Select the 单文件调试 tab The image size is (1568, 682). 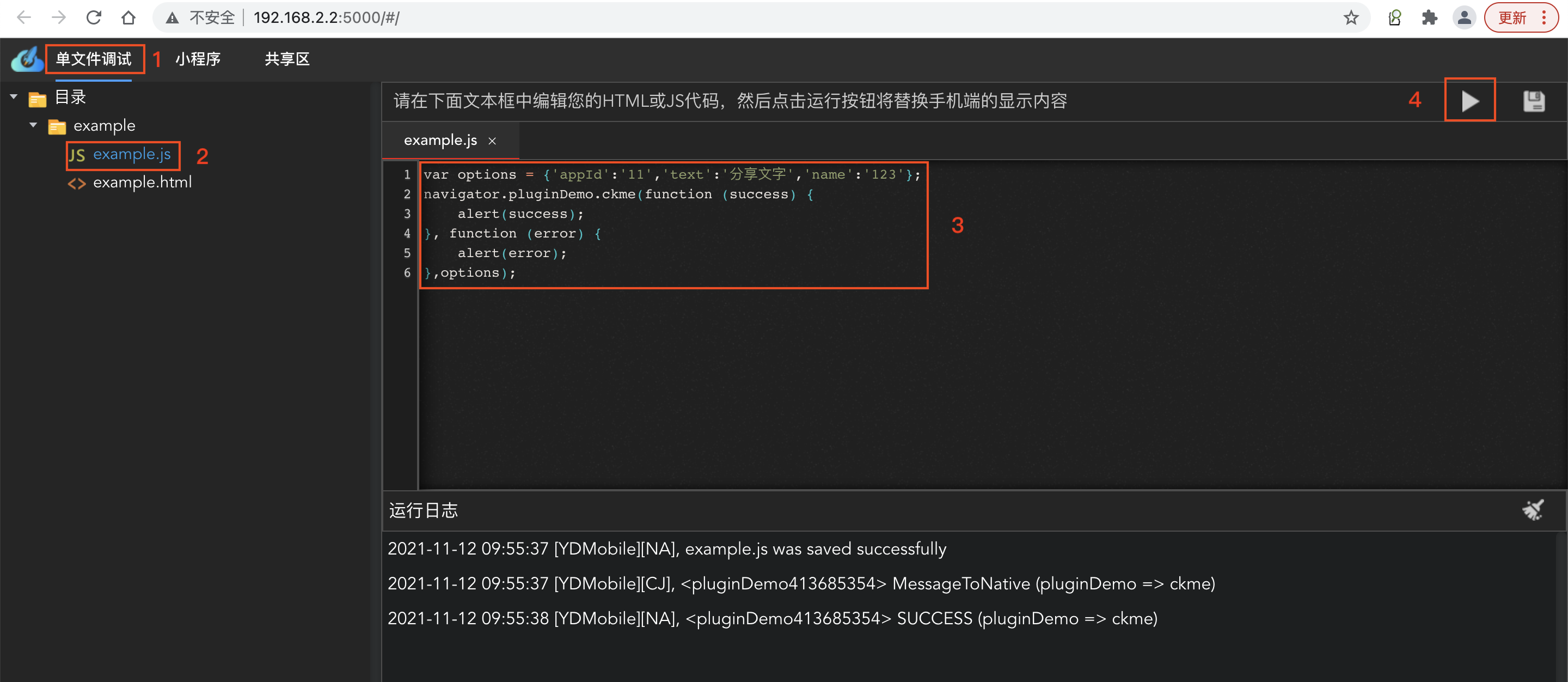pyautogui.click(x=94, y=59)
